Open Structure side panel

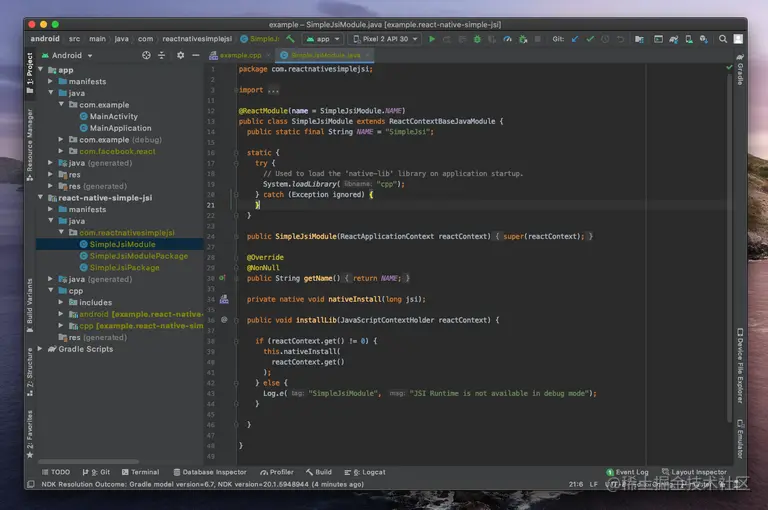click(x=30, y=372)
